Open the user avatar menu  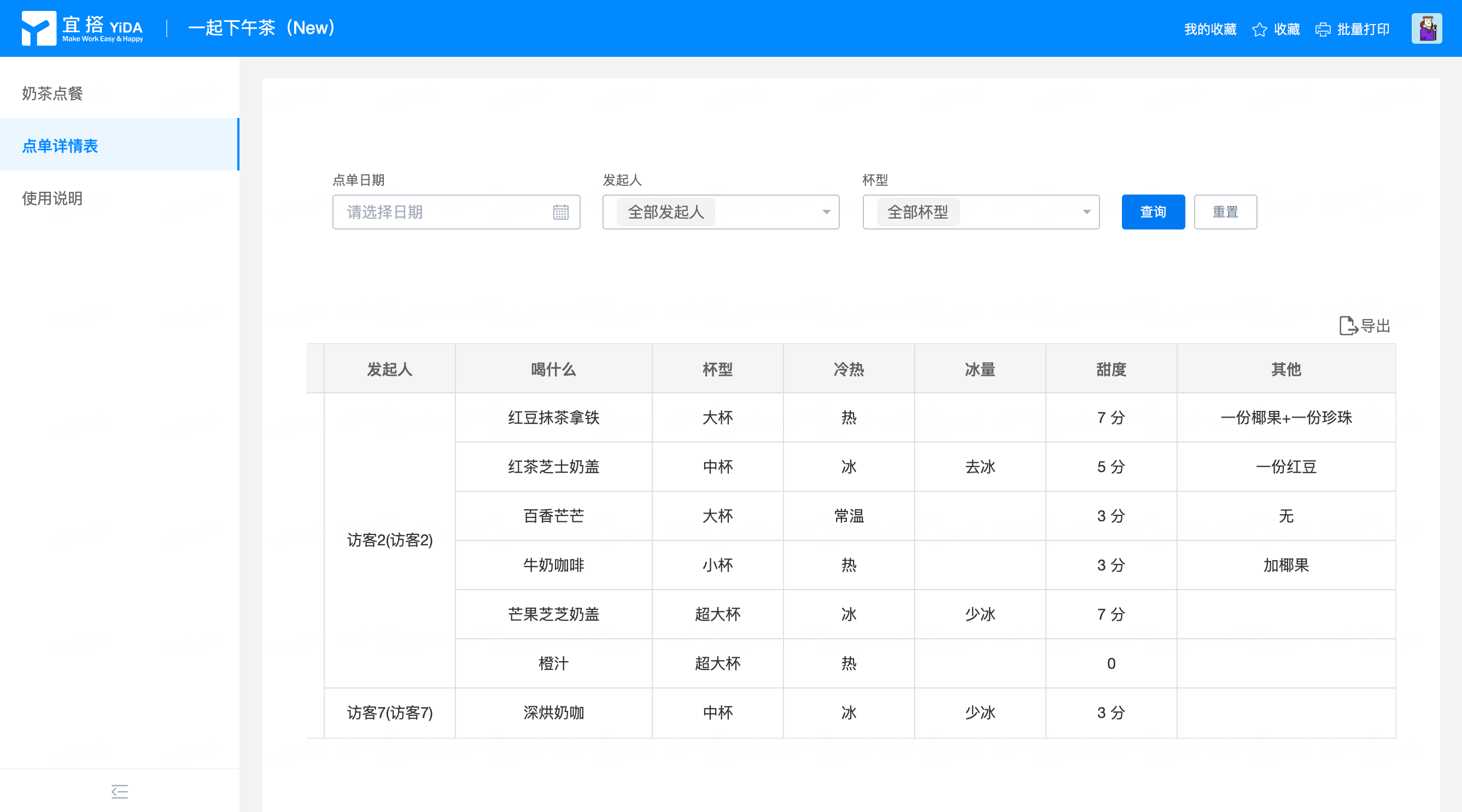point(1426,28)
